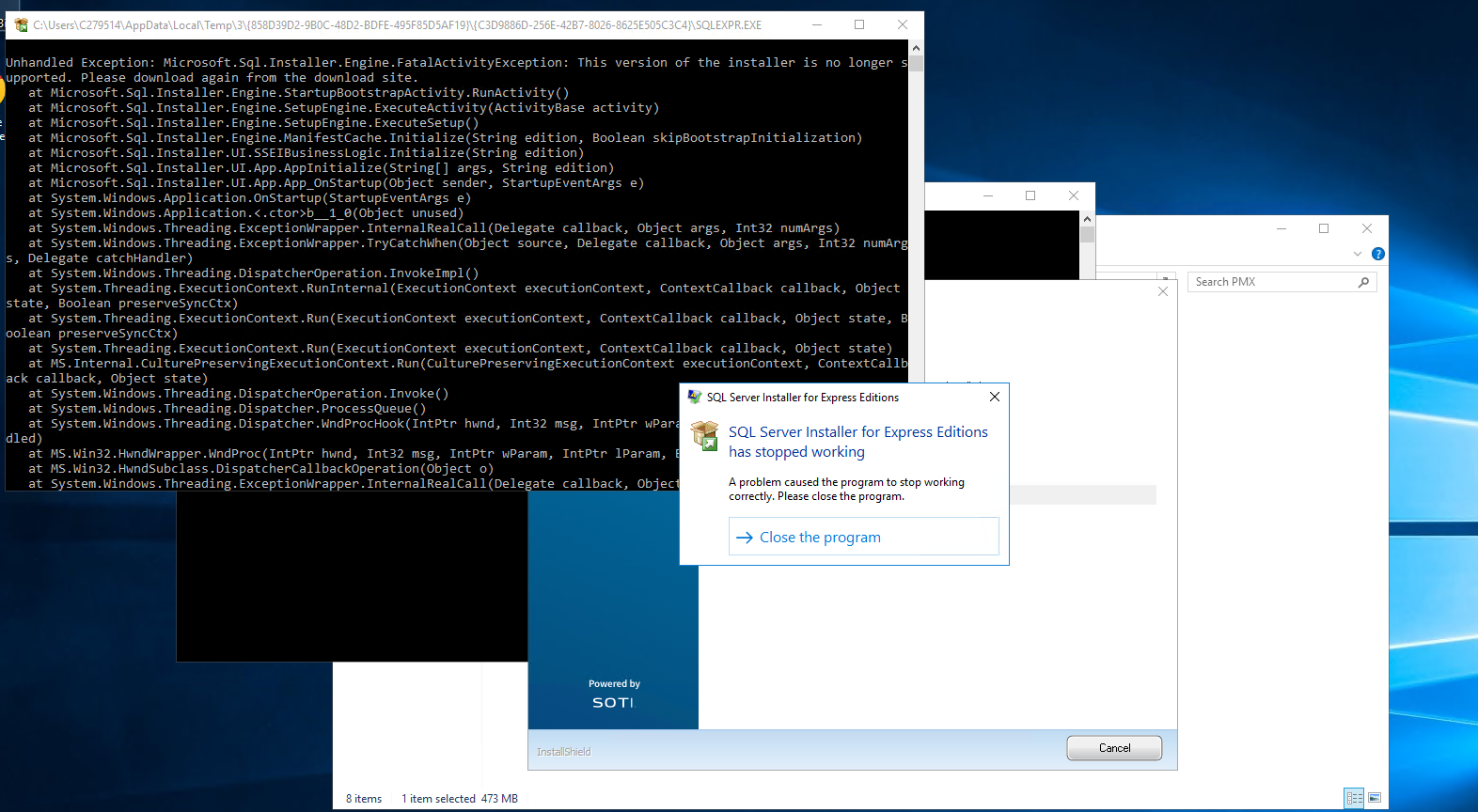Click the error dialog's title bar icon

point(694,398)
